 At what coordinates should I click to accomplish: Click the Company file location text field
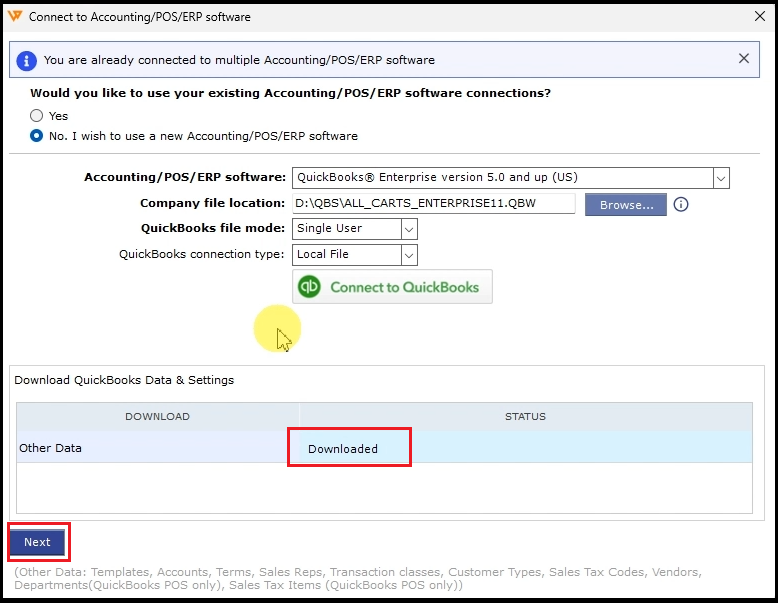433,204
